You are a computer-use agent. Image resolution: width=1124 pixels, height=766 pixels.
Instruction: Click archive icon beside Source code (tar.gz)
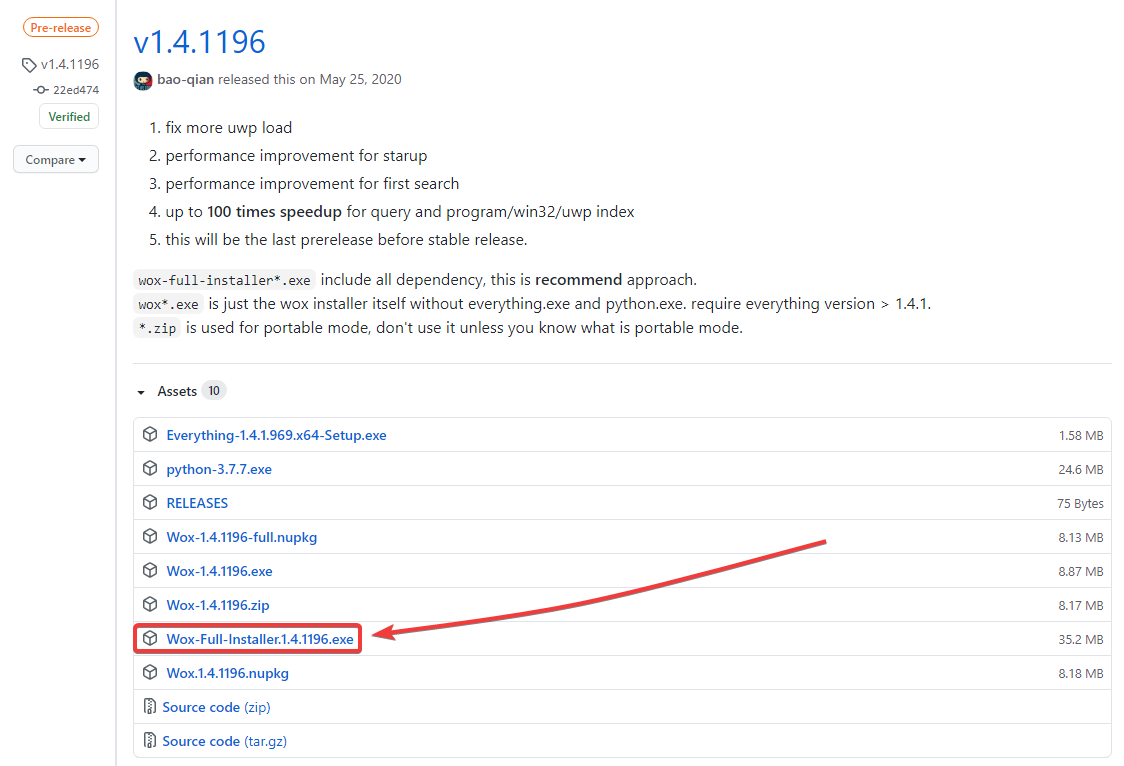click(149, 740)
